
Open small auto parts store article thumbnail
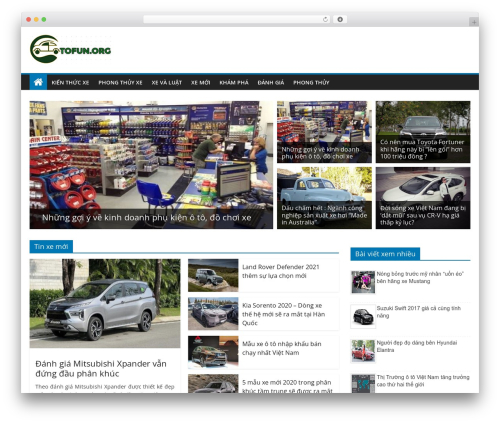point(324,132)
